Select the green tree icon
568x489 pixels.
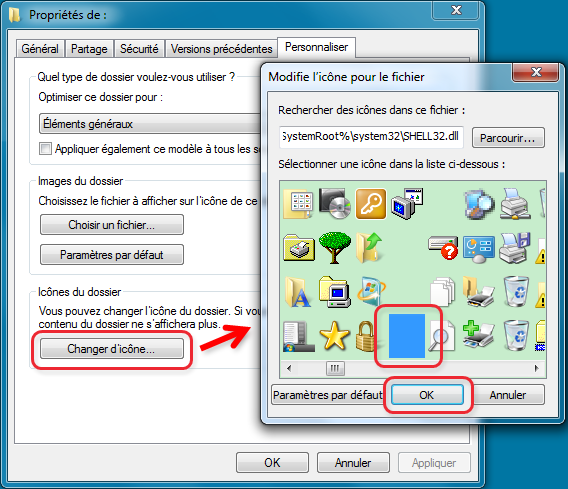click(x=335, y=248)
